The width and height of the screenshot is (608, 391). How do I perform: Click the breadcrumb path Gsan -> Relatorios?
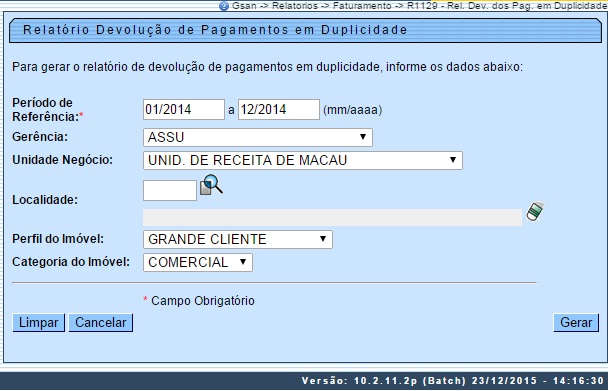[x=275, y=6]
